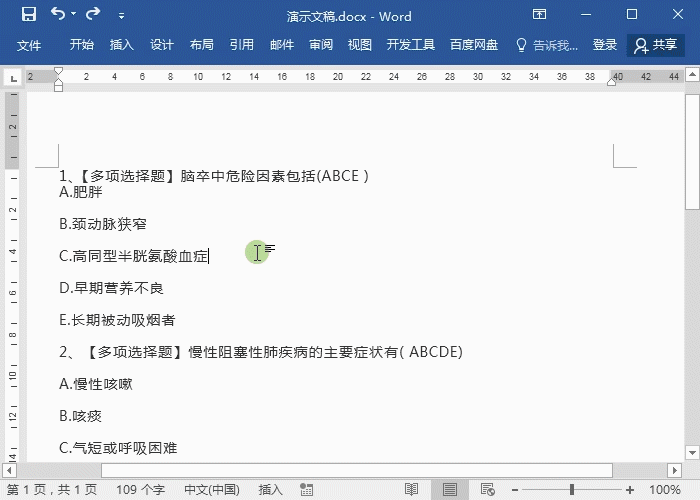Screen dimensions: 700x500
Task: Undo the last action
Action: [x=58, y=14]
